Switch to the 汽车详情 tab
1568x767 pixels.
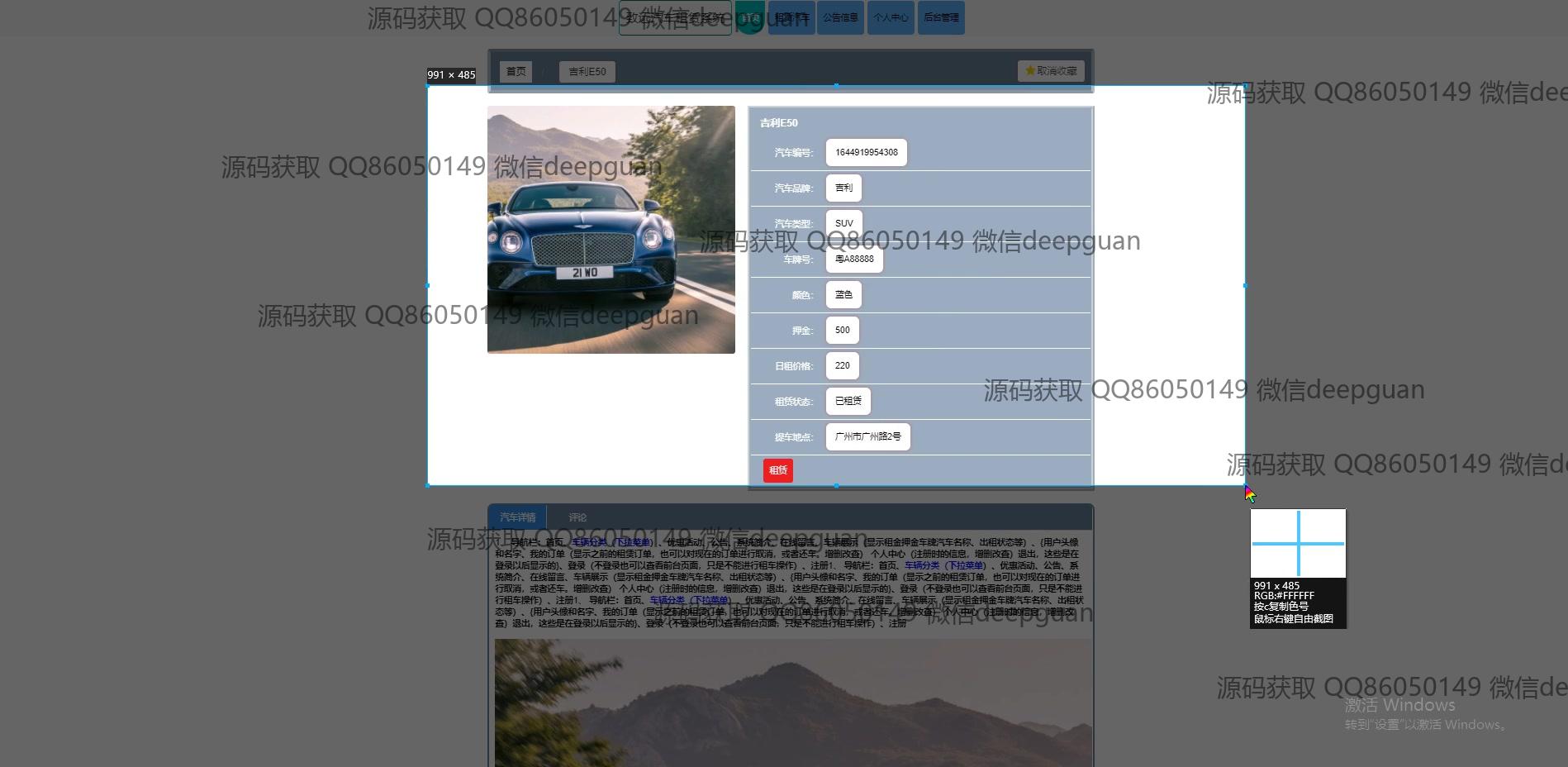[517, 517]
